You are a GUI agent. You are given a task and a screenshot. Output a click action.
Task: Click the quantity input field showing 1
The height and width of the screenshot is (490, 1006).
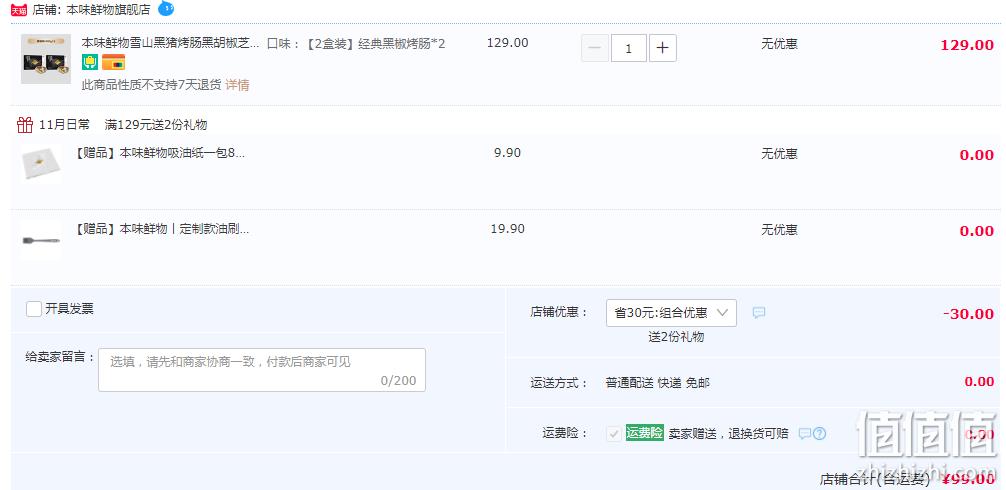pos(629,48)
